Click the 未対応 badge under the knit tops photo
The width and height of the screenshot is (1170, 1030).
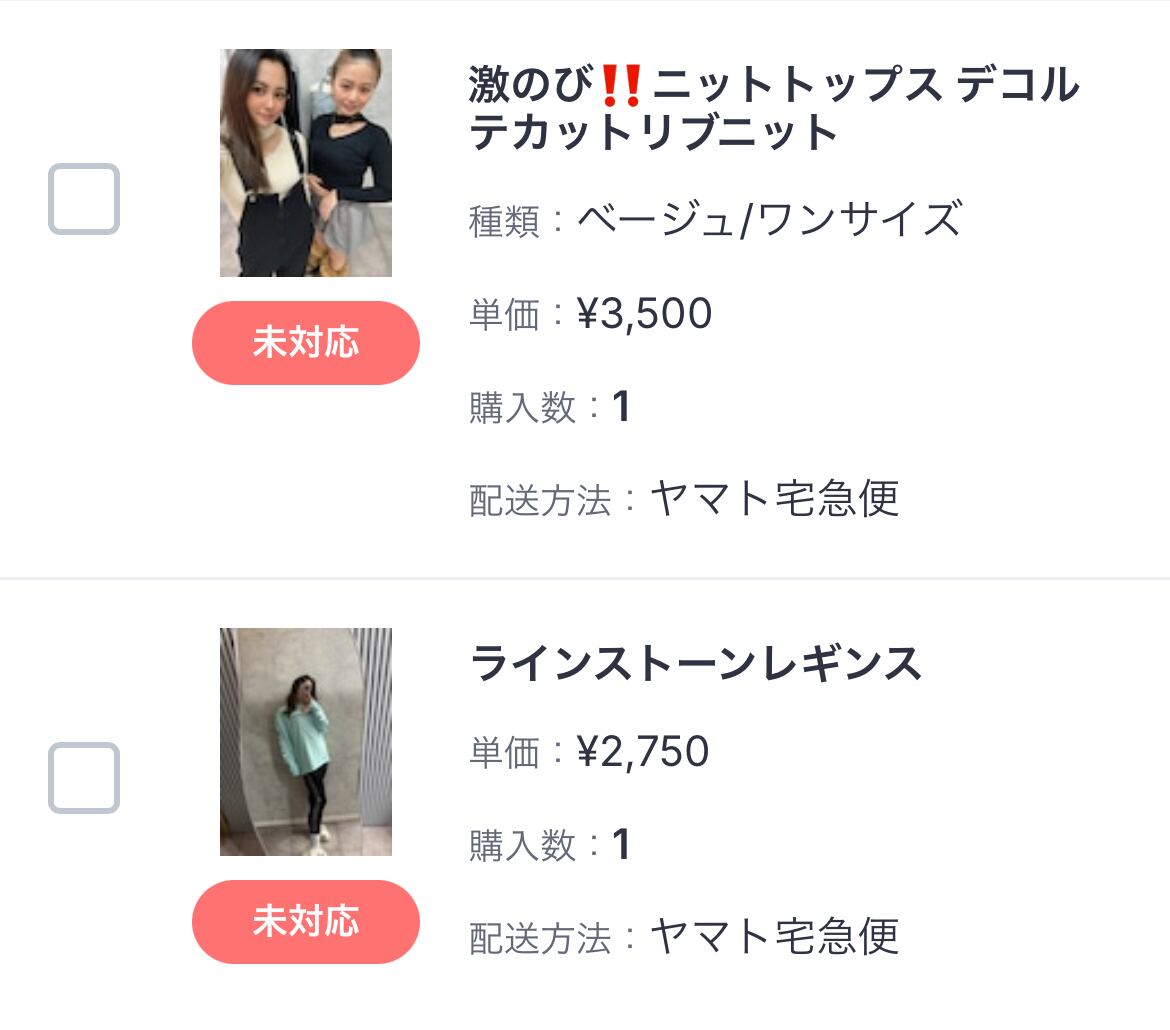tap(306, 343)
